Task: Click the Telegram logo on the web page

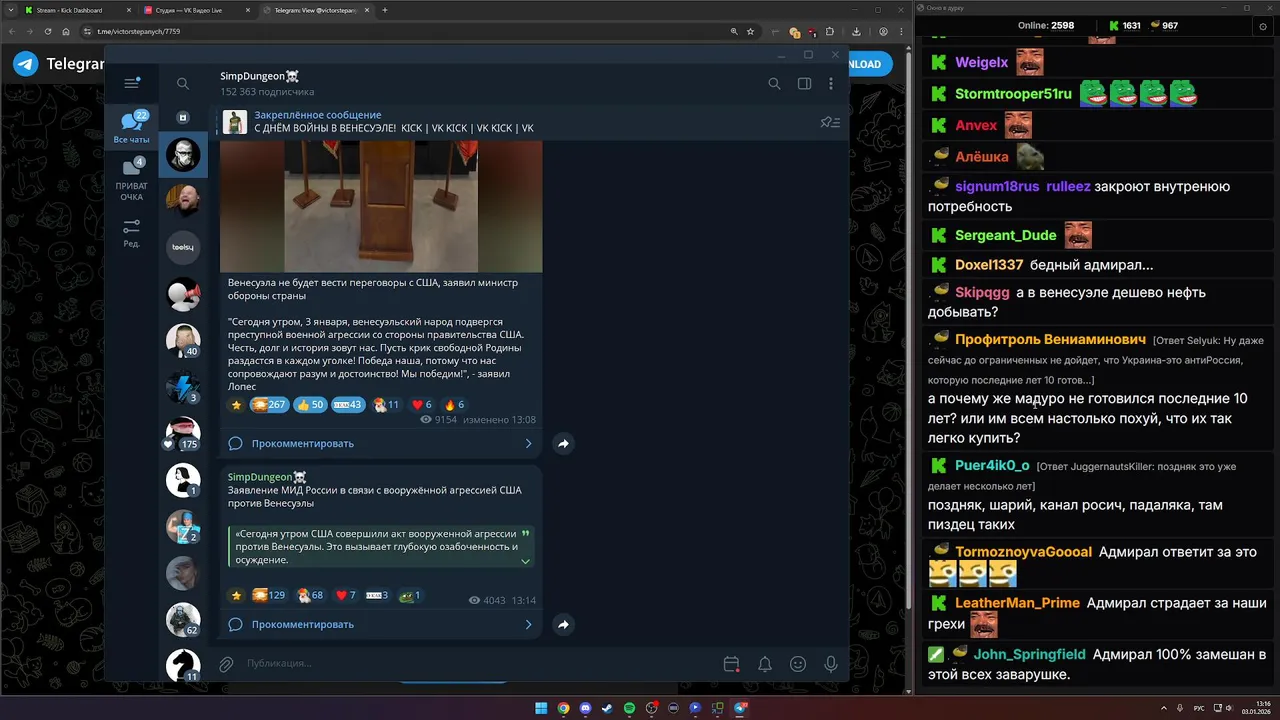Action: coord(26,64)
